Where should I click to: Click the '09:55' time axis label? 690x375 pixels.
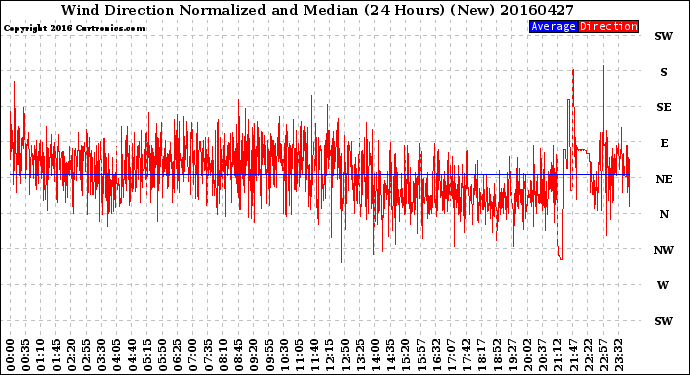click(x=268, y=355)
